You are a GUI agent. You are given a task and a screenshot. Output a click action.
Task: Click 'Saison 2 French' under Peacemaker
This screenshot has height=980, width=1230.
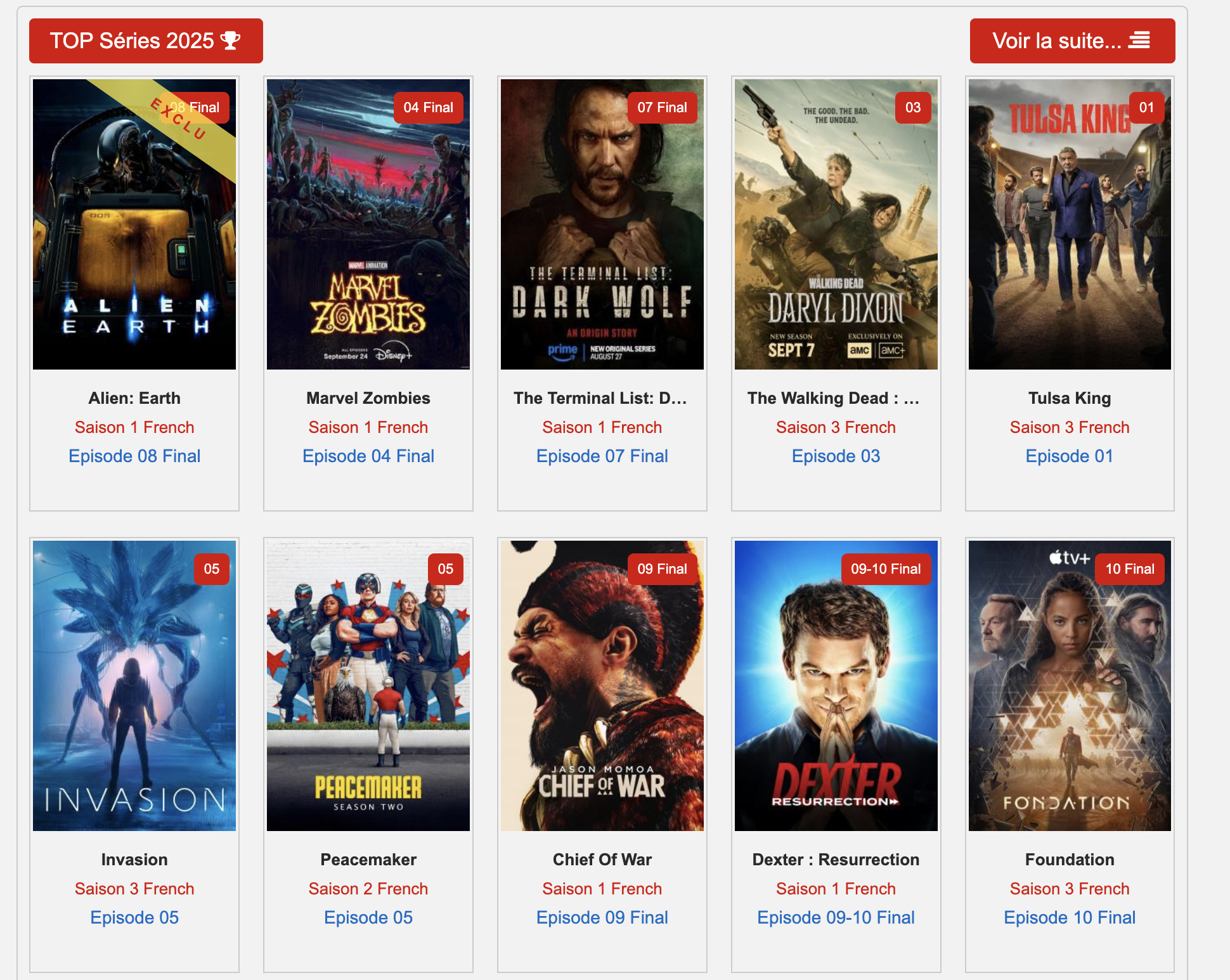coord(368,889)
